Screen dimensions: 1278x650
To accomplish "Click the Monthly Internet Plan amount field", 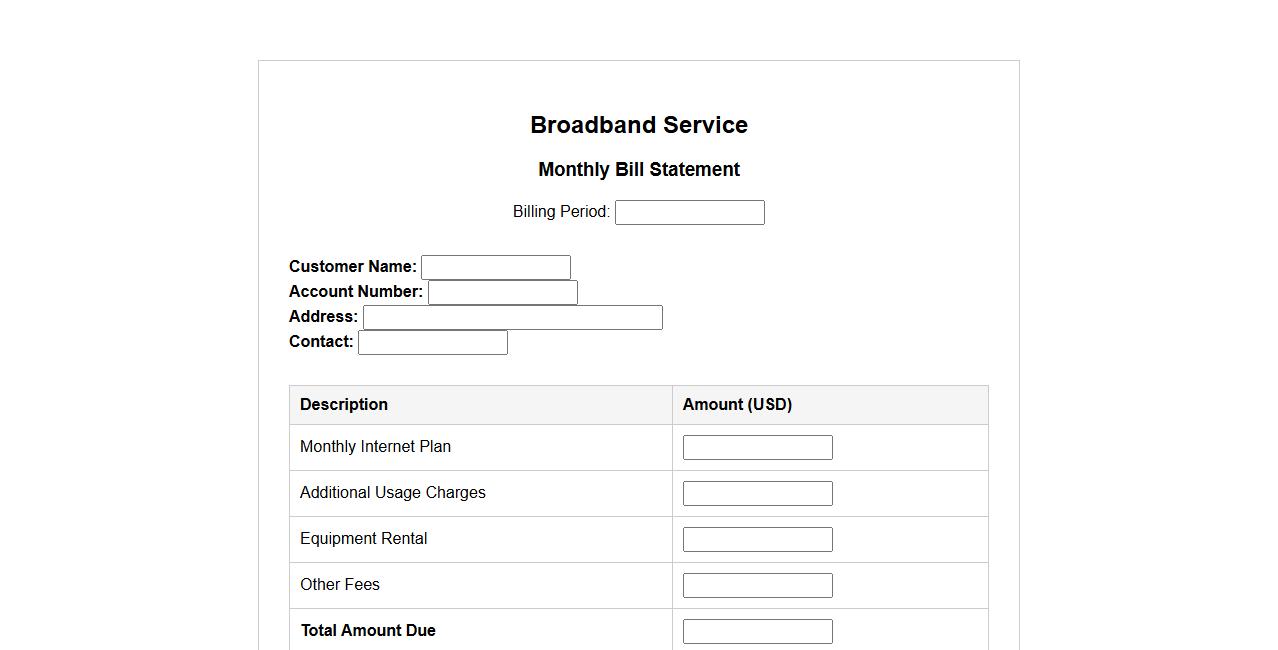I will pos(757,447).
